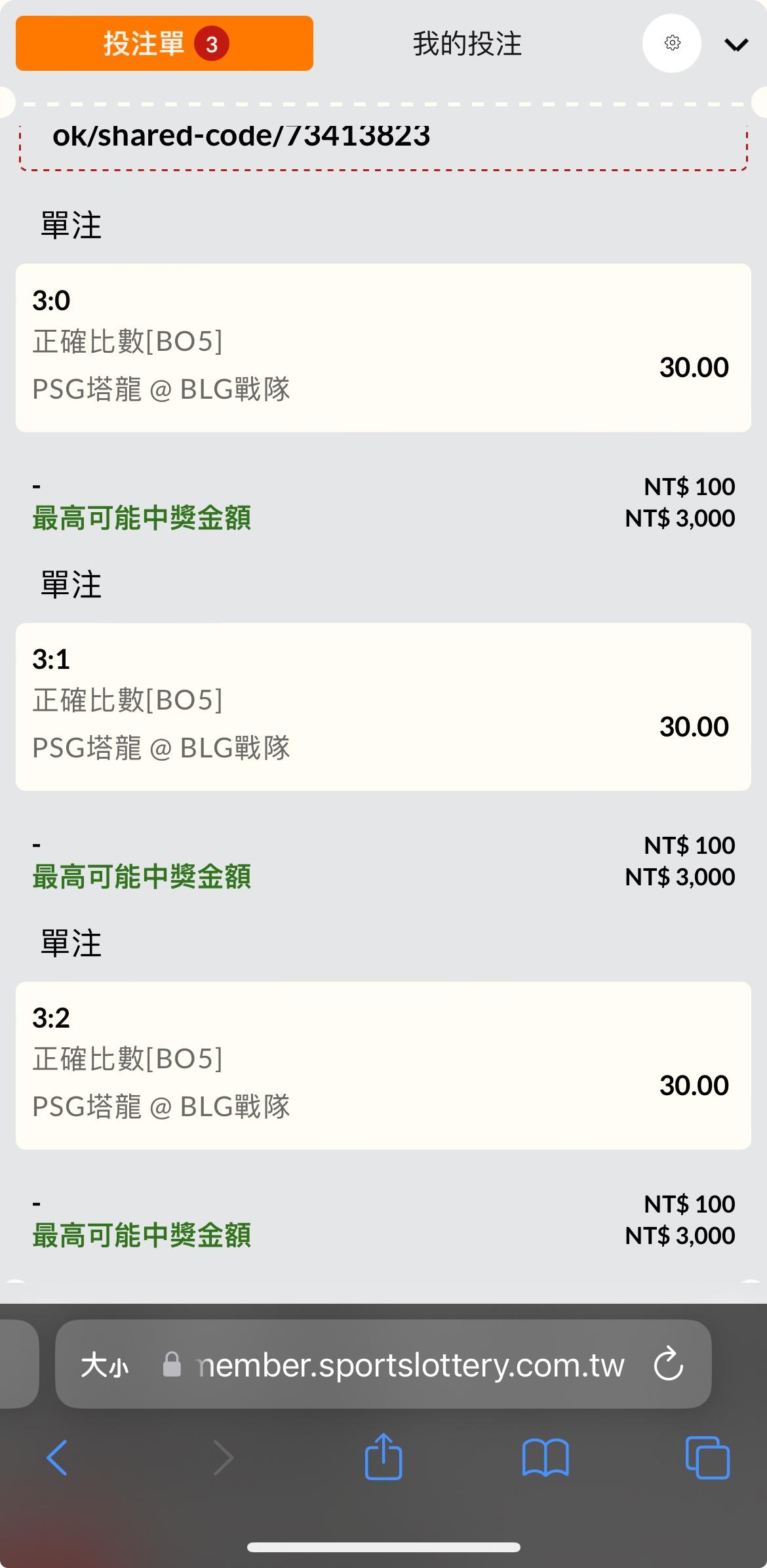
Task: Open 大小 text size menu
Action: (105, 1365)
